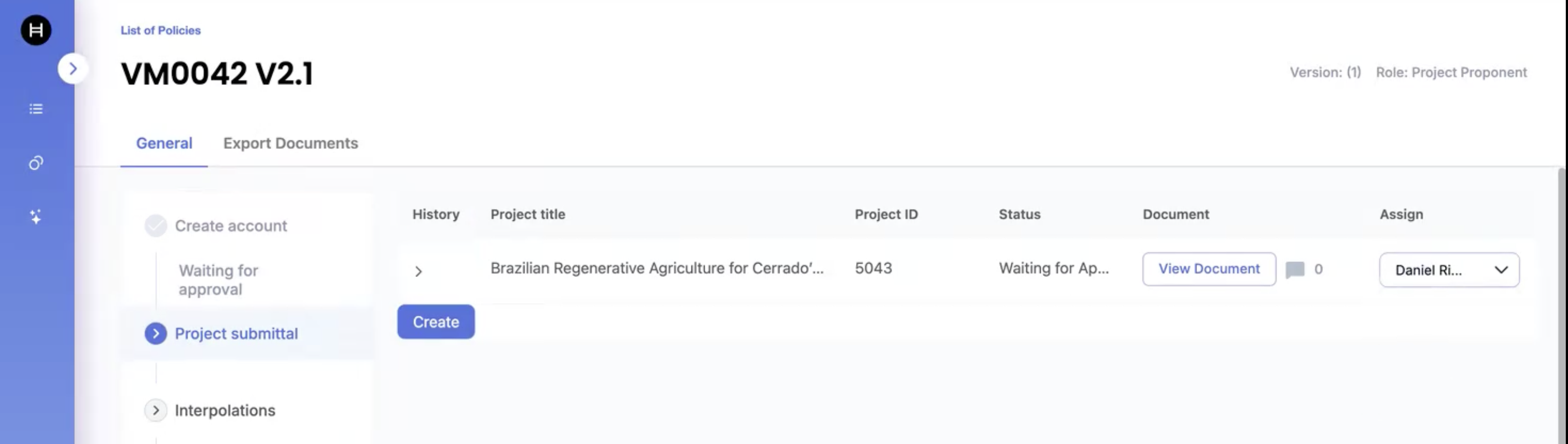Open comments icon next to View Document
1568x444 pixels.
(1294, 270)
